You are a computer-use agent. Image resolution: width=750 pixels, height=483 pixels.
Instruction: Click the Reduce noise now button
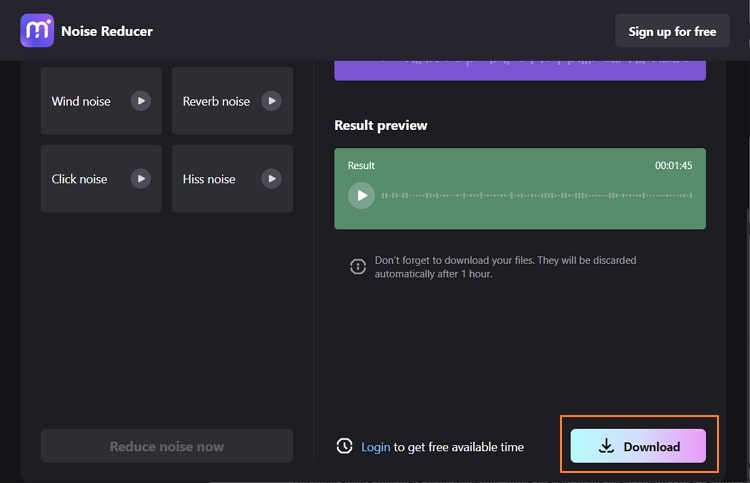(166, 446)
